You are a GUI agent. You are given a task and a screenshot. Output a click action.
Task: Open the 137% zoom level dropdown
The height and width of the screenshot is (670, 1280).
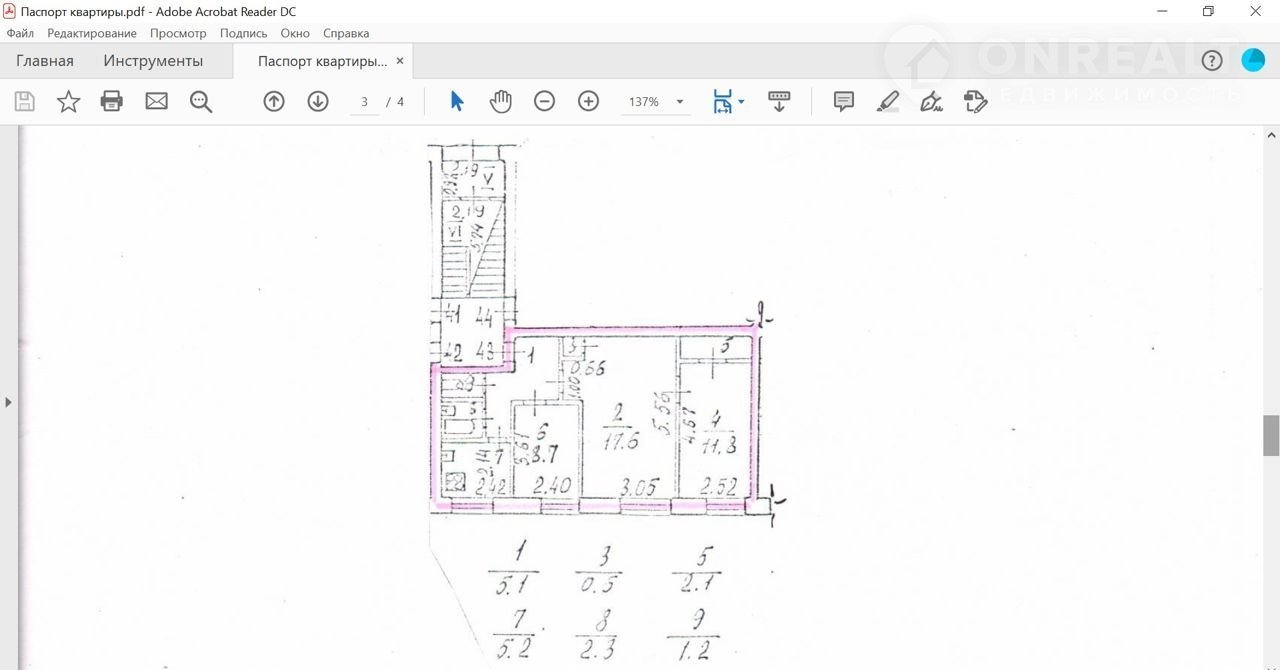click(x=680, y=102)
